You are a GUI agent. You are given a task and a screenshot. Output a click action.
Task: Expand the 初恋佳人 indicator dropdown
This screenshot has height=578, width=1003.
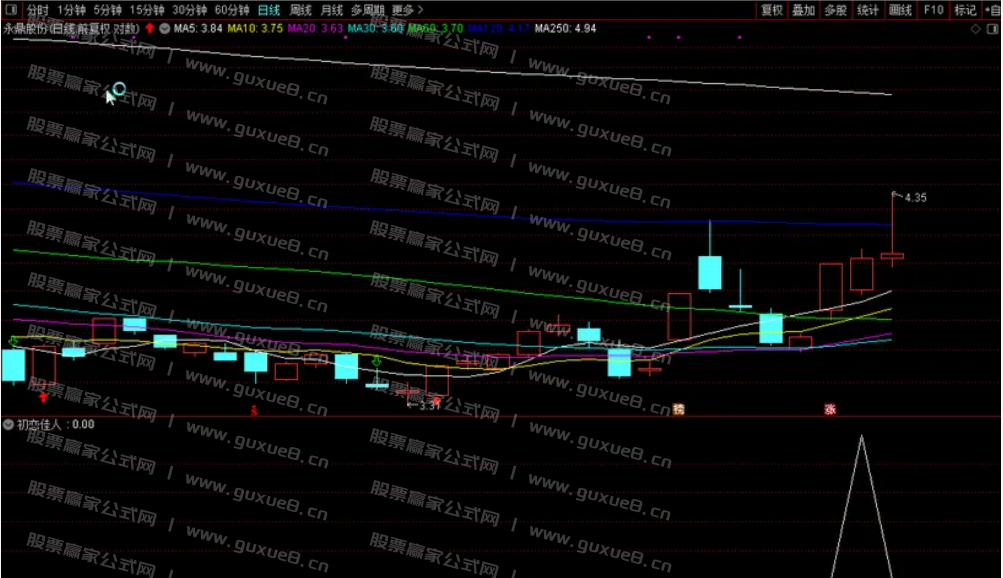9,424
